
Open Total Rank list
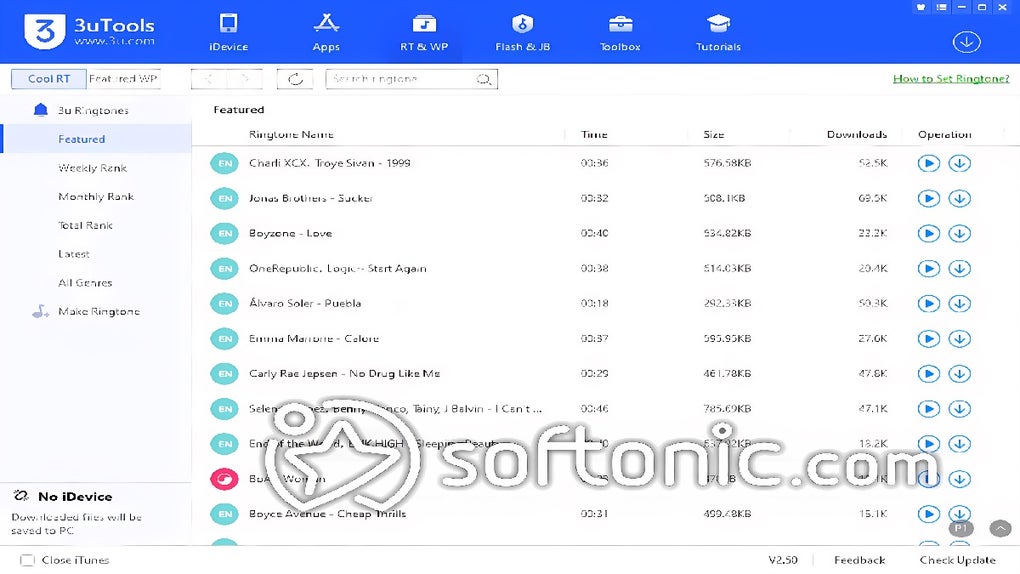click(85, 225)
